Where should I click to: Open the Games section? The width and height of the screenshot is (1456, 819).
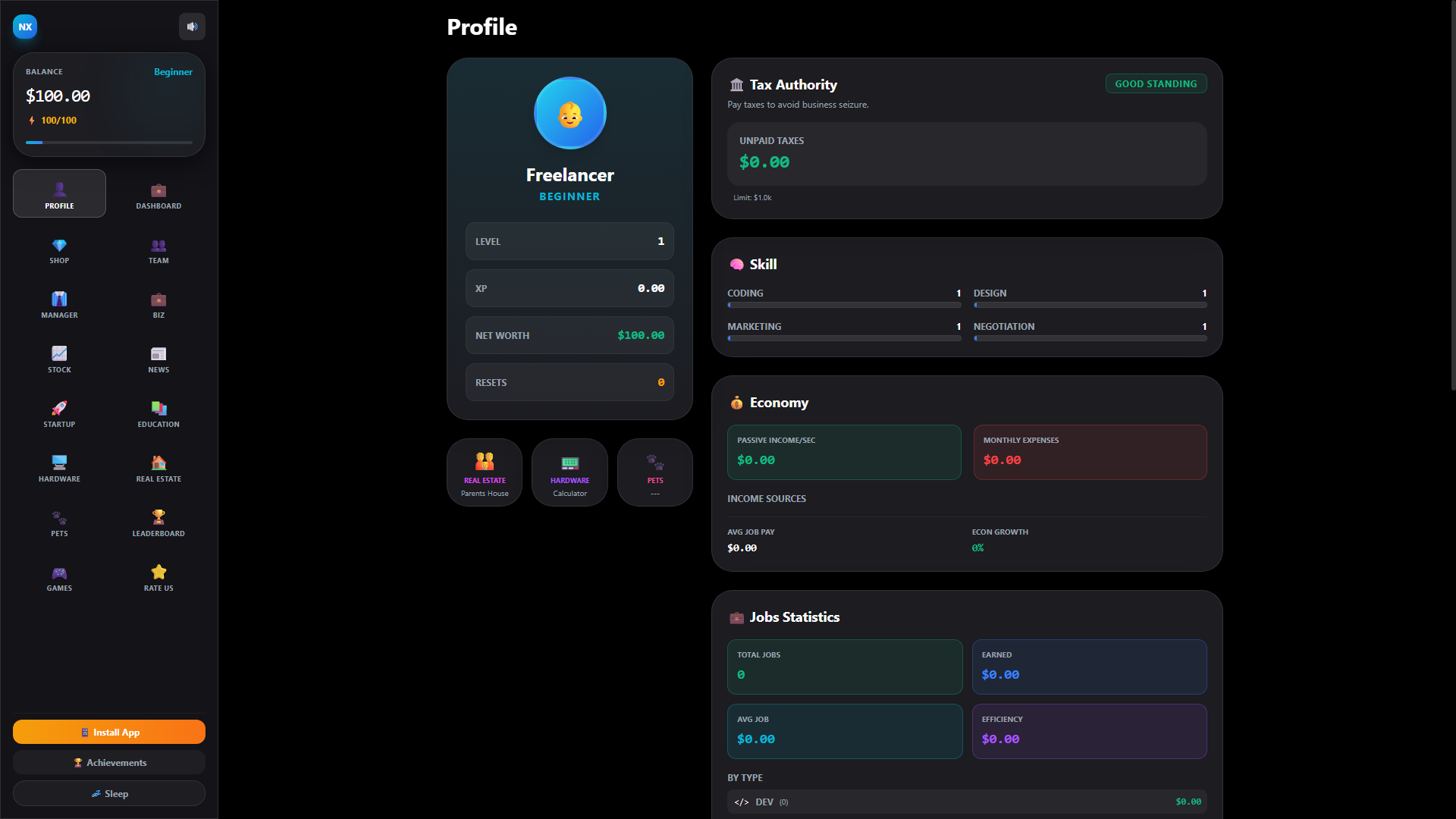click(x=59, y=577)
